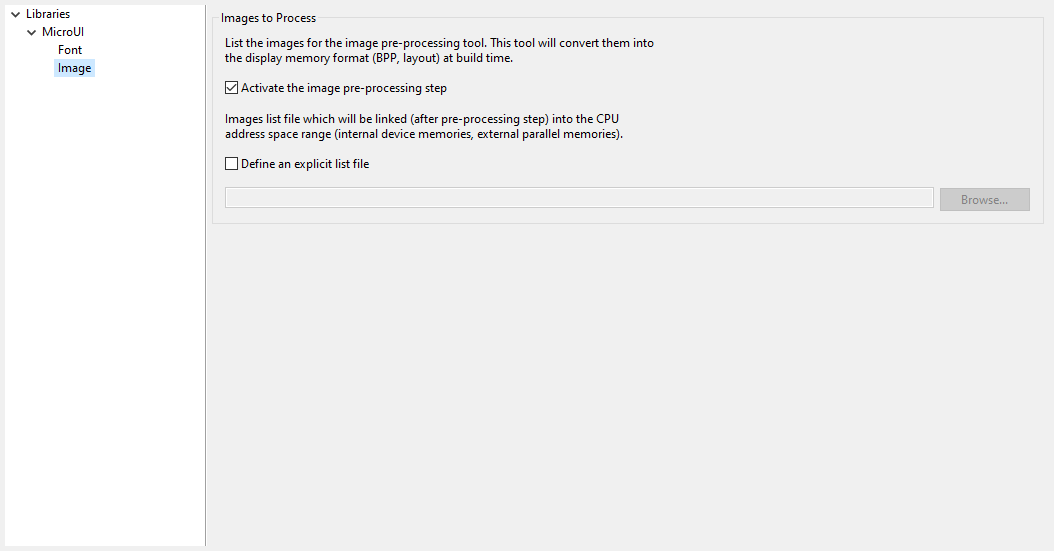Click the empty gray area below the Images to Process group

coord(630,380)
